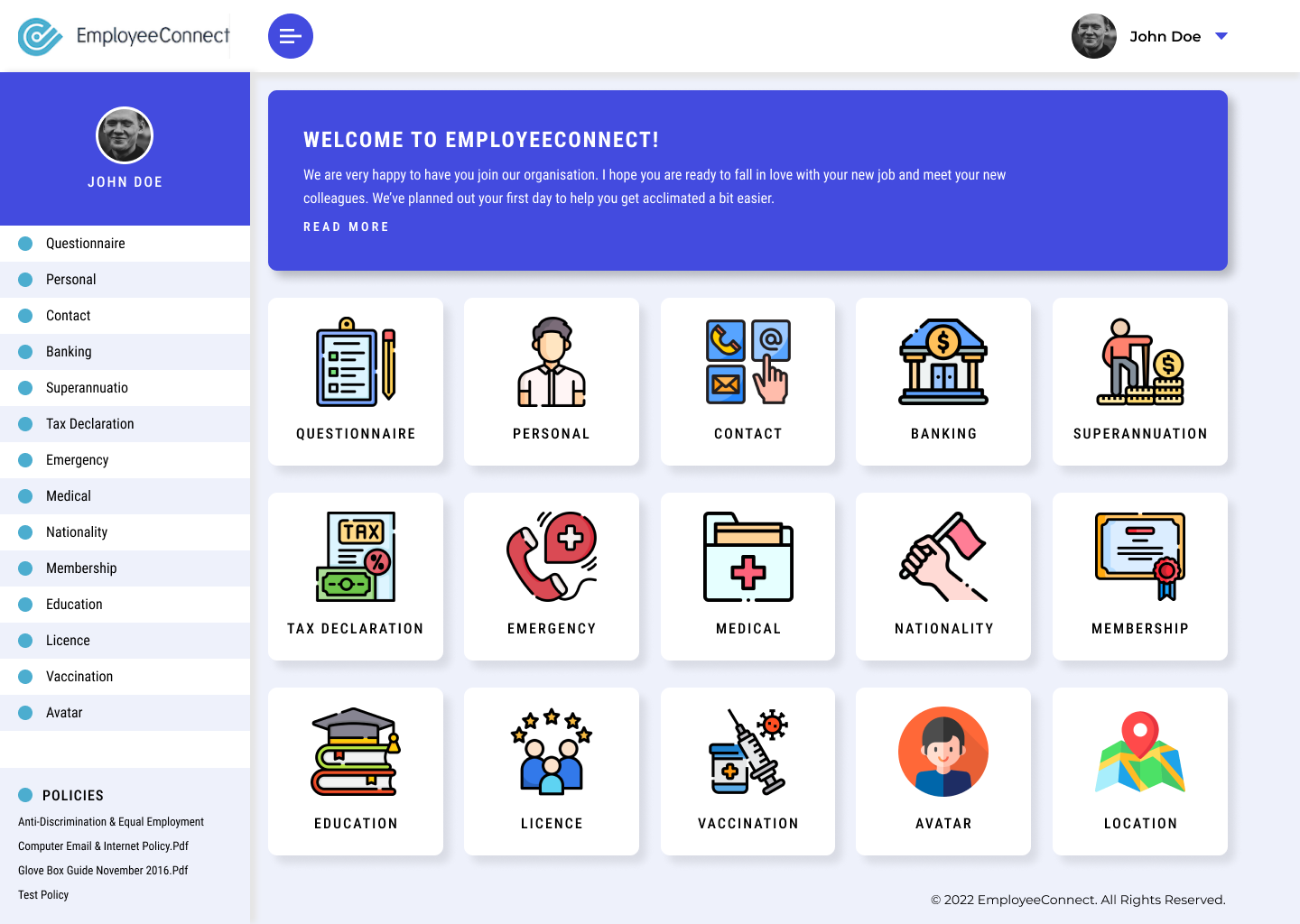Toggle the sidebar with hamburger menu button
Viewport: 1300px width, 924px height.
pos(291,36)
